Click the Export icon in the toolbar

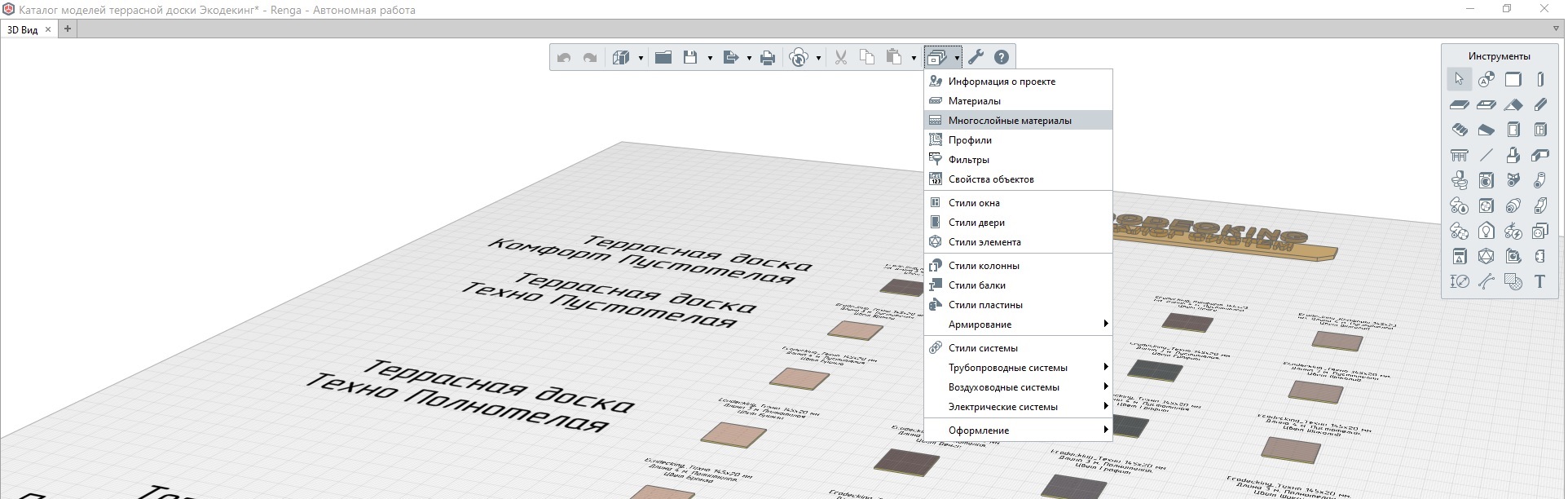[x=730, y=57]
